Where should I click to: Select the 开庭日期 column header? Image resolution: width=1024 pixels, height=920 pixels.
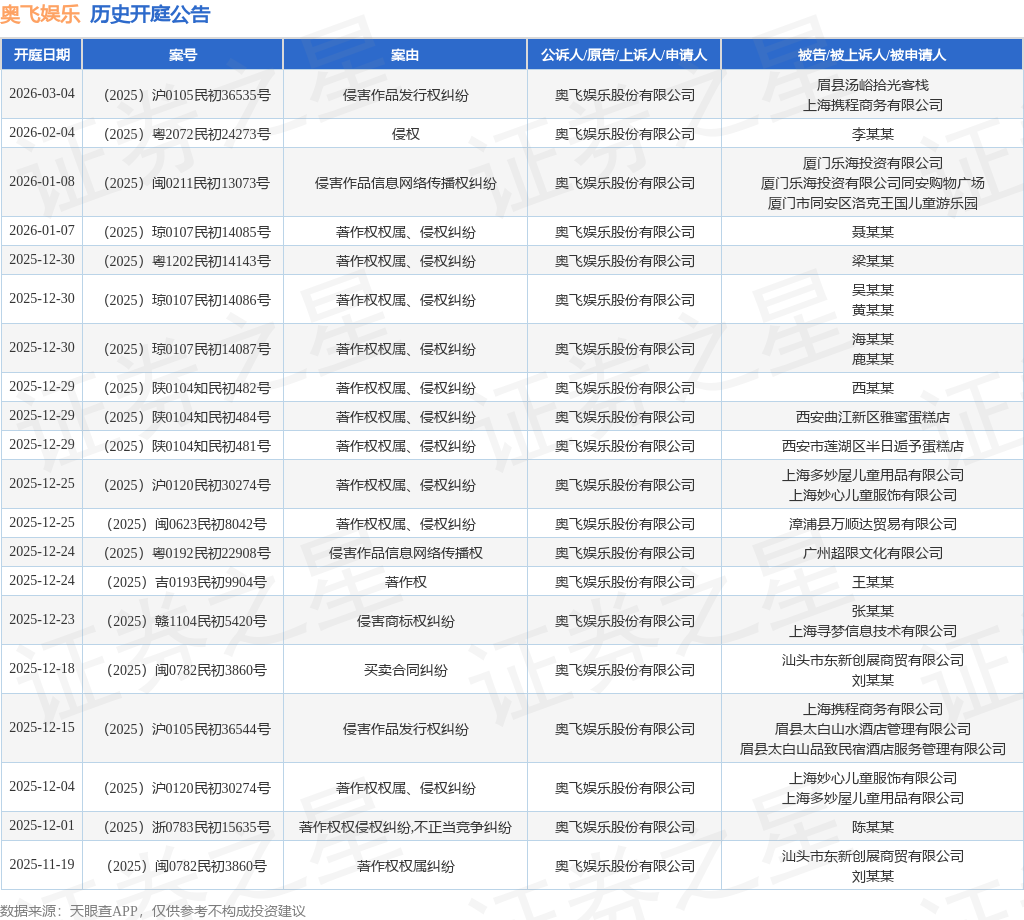[x=42, y=55]
